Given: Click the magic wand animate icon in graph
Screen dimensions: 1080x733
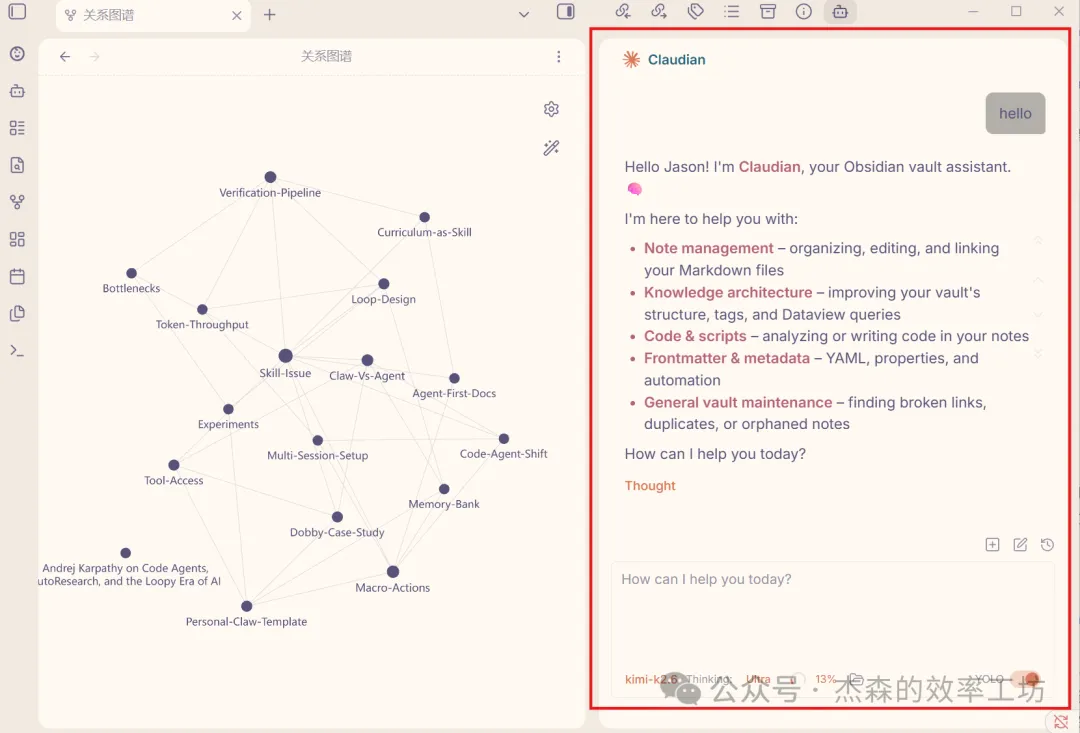Looking at the screenshot, I should 551,147.
